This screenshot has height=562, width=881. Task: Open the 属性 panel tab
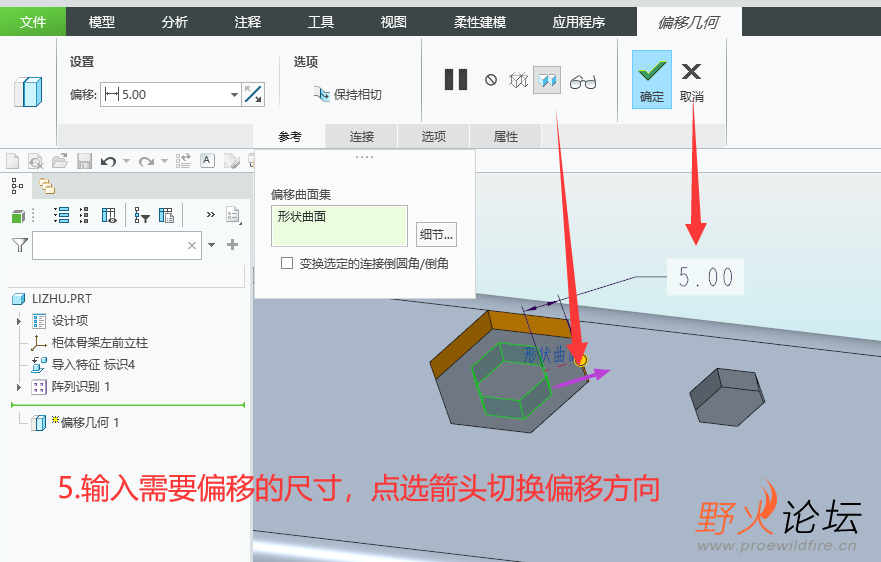(506, 137)
